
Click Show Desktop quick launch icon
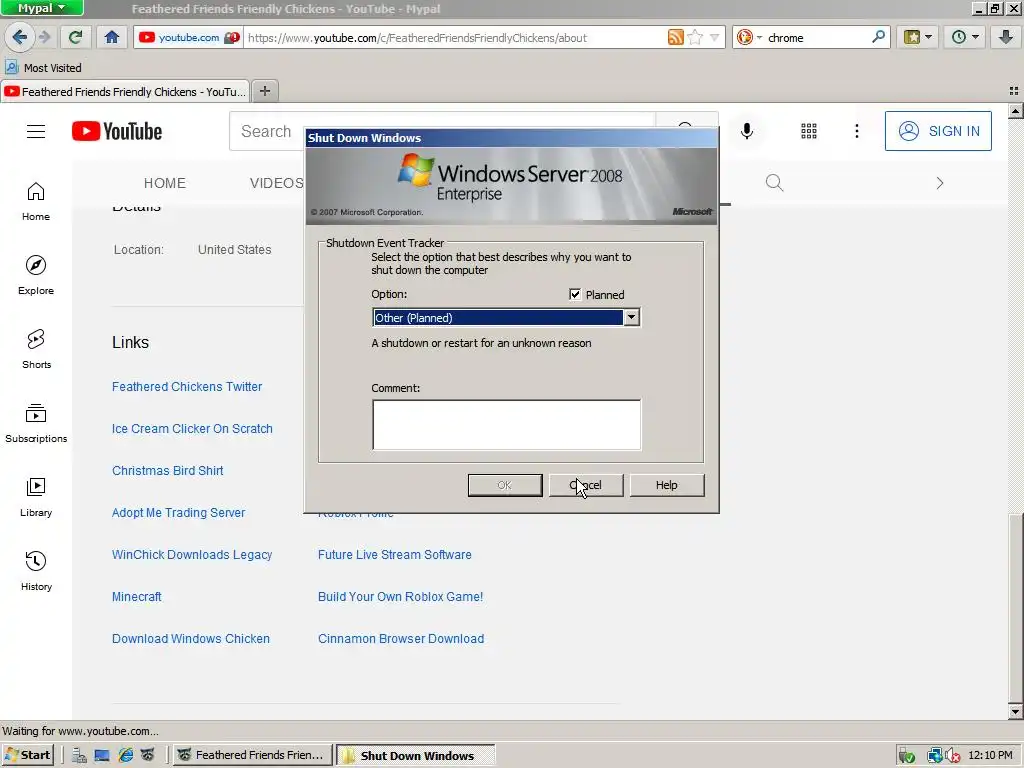point(102,756)
